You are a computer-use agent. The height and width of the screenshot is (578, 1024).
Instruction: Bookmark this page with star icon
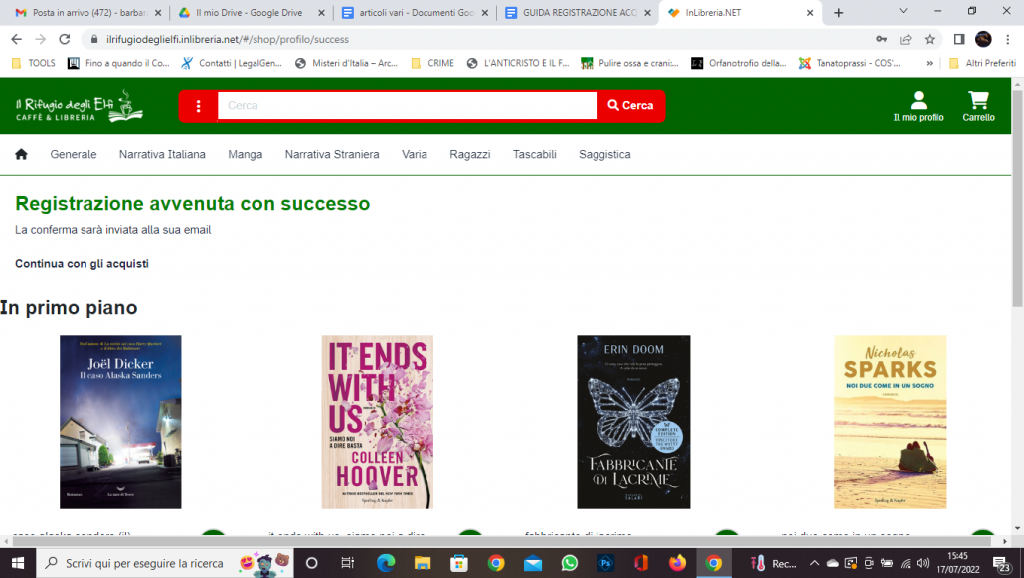point(930,39)
